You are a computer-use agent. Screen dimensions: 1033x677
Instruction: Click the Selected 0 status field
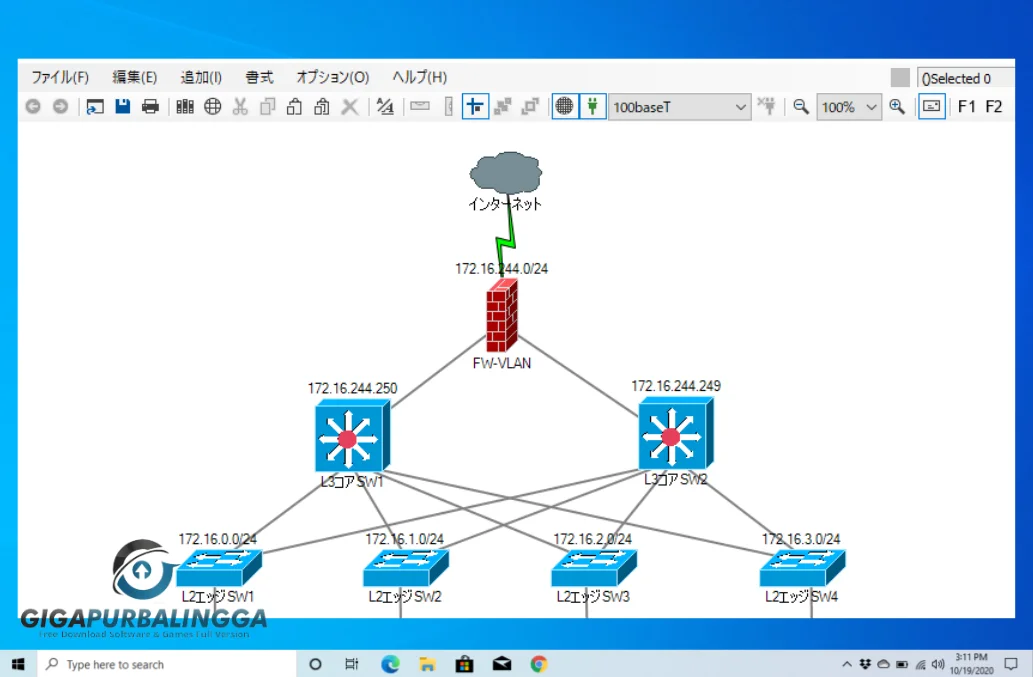[965, 78]
